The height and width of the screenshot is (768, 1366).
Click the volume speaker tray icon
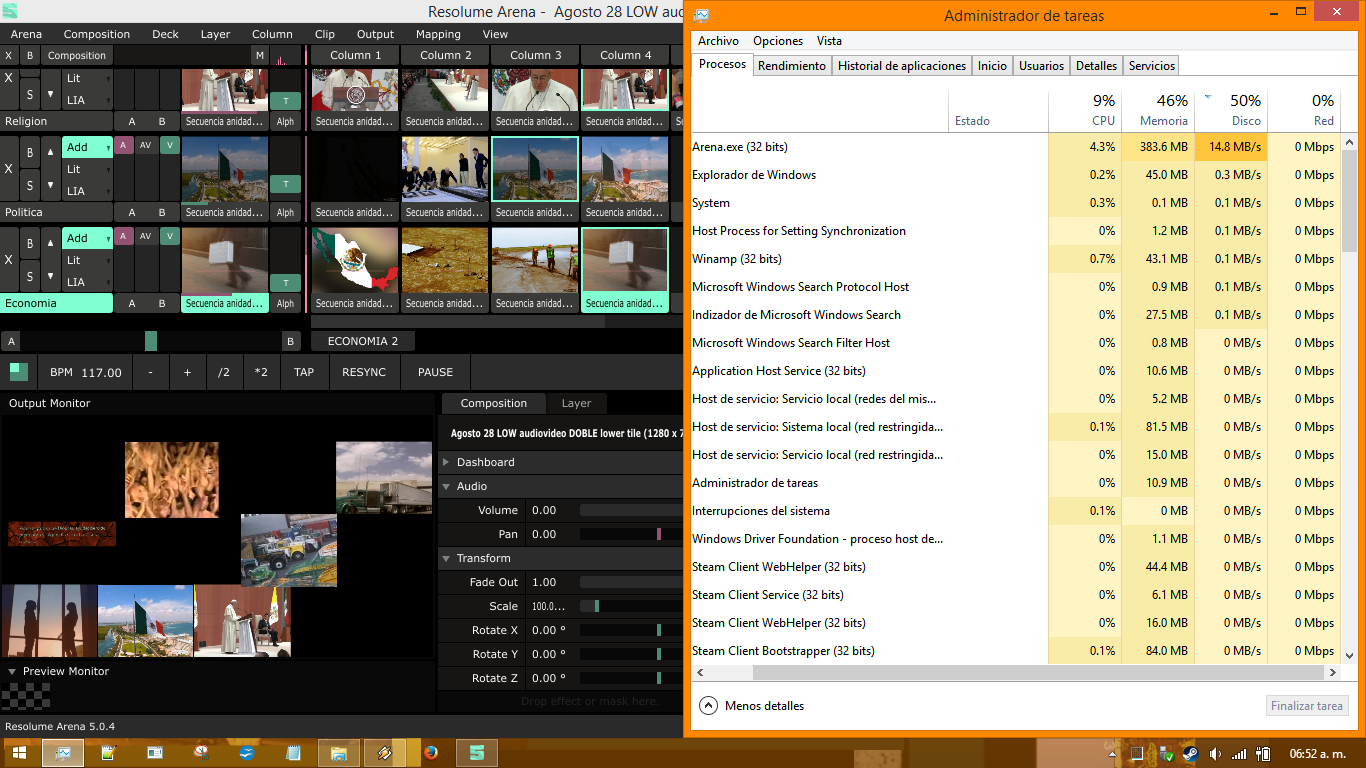[1215, 753]
